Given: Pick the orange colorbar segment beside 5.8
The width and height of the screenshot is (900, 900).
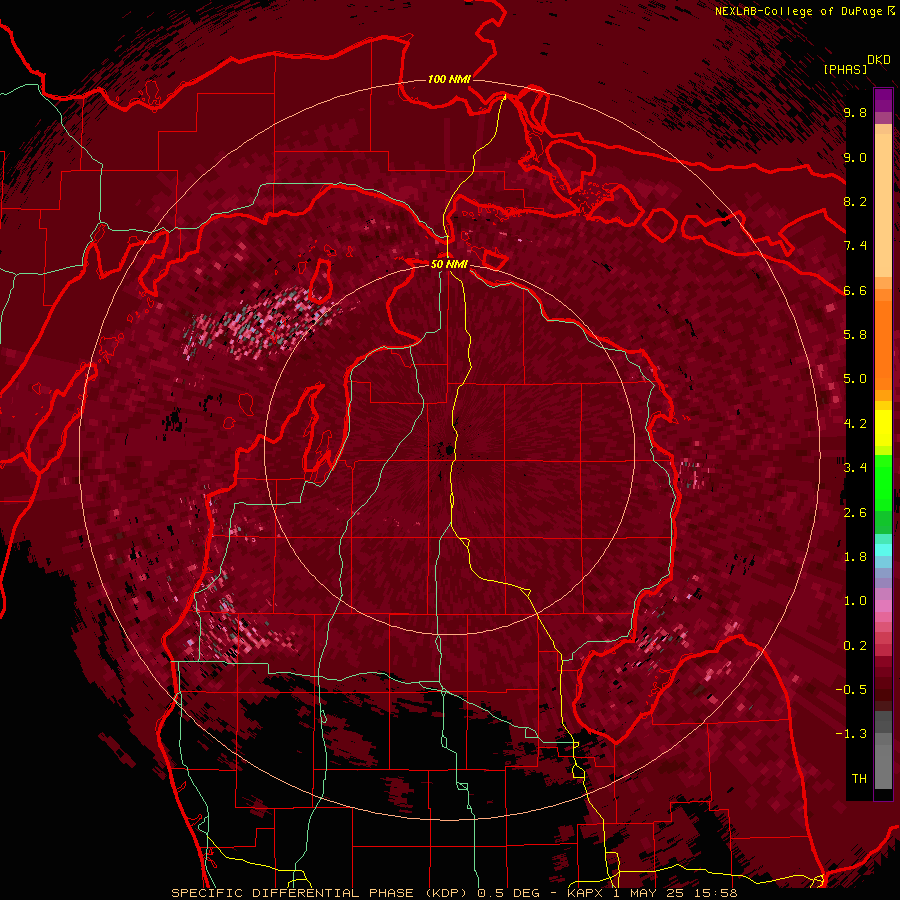Looking at the screenshot, I should [x=883, y=343].
